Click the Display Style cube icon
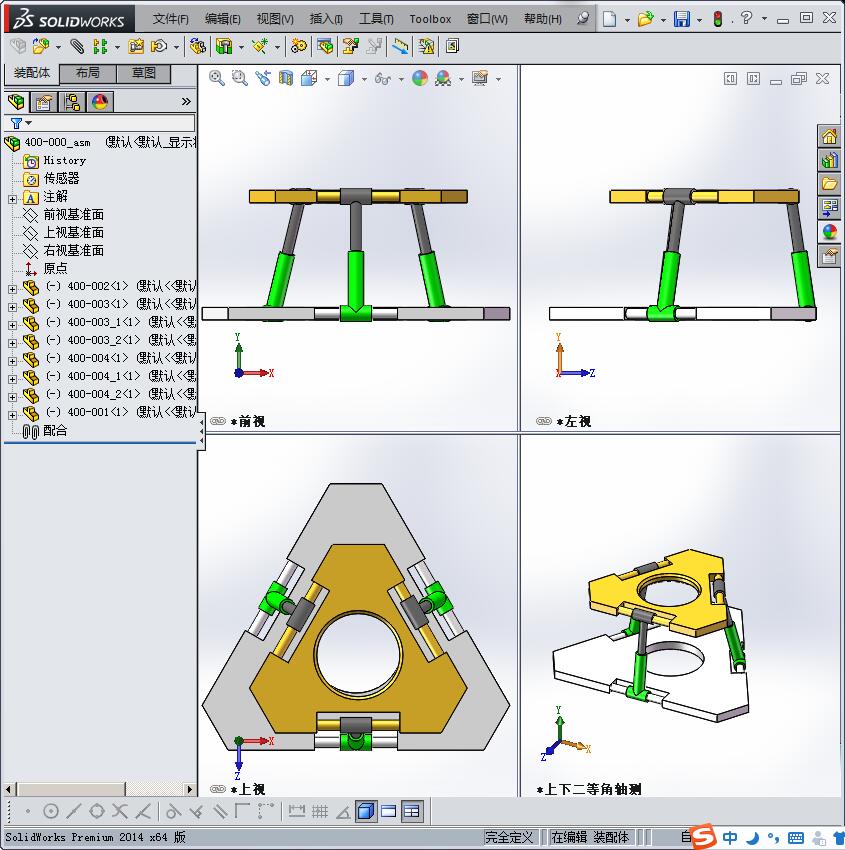The height and width of the screenshot is (850, 845). [x=346, y=78]
